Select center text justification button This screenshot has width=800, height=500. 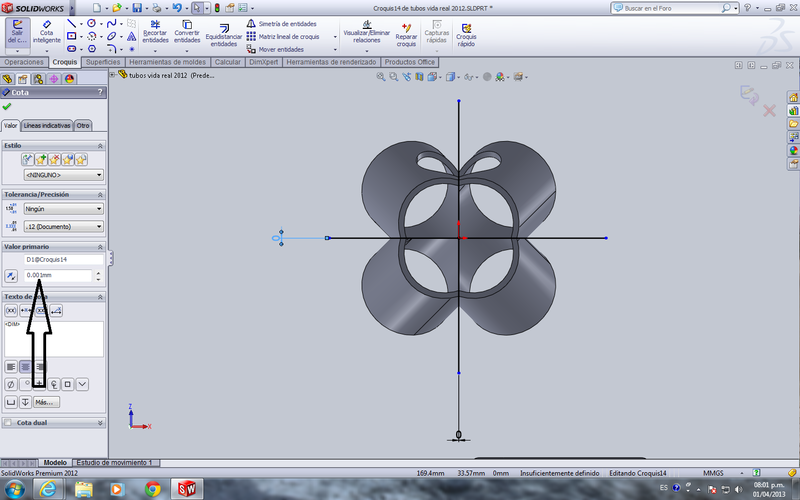point(26,367)
